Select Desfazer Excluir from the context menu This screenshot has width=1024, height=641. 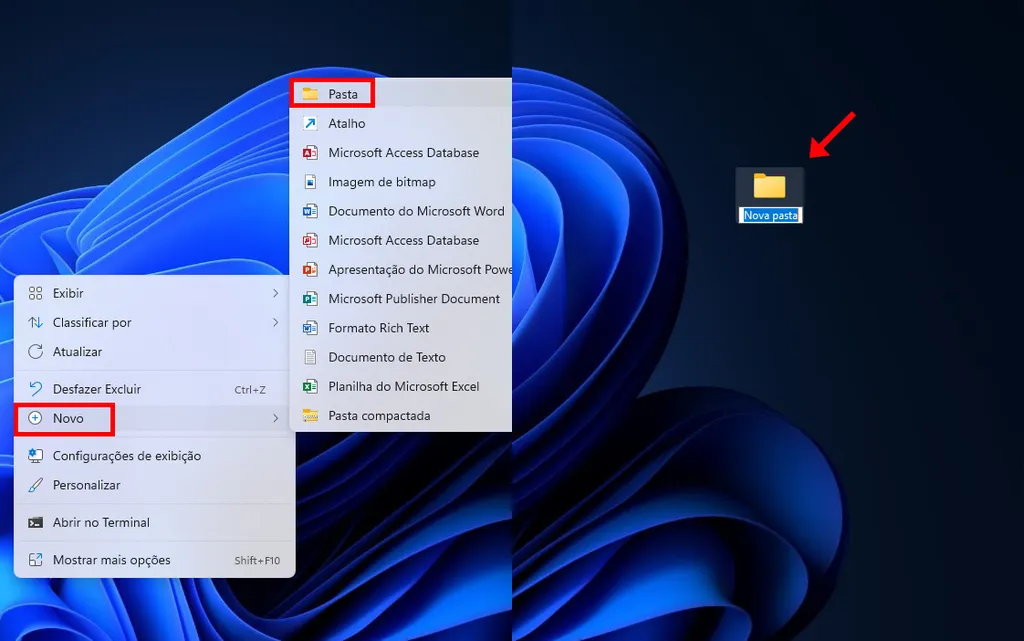pyautogui.click(x=97, y=389)
